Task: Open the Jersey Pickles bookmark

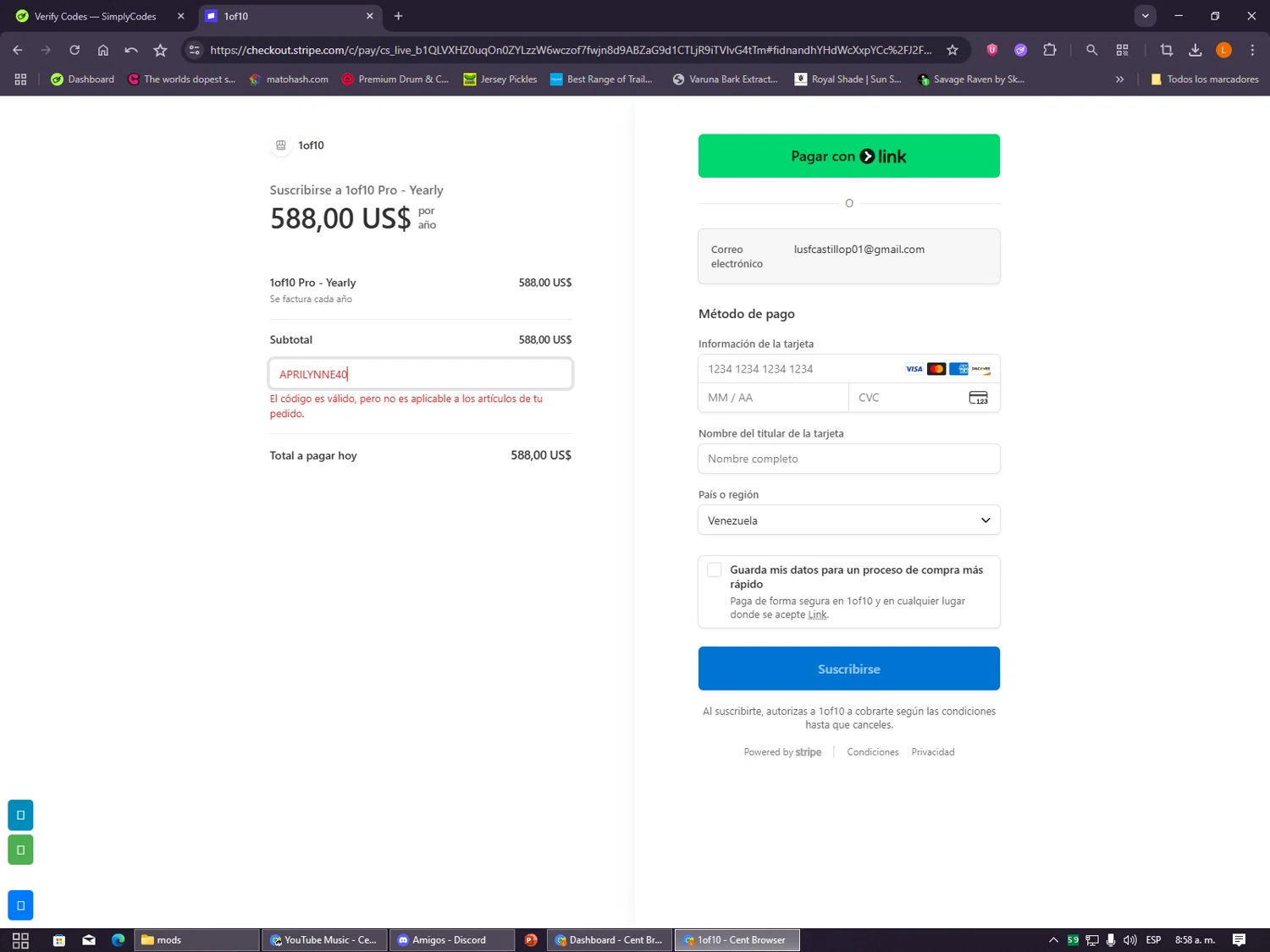Action: pyautogui.click(x=500, y=80)
